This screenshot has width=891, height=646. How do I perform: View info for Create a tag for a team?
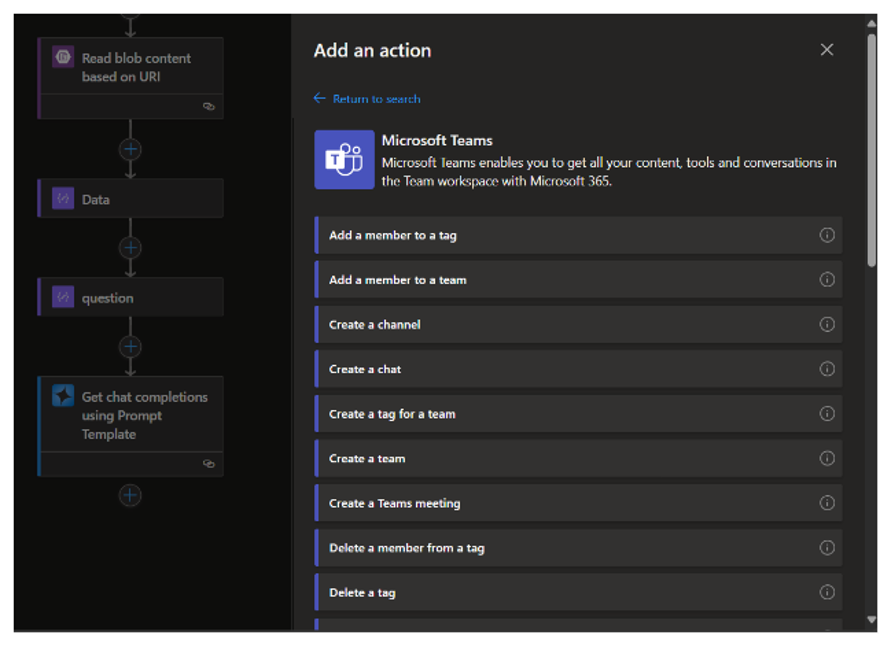point(827,414)
